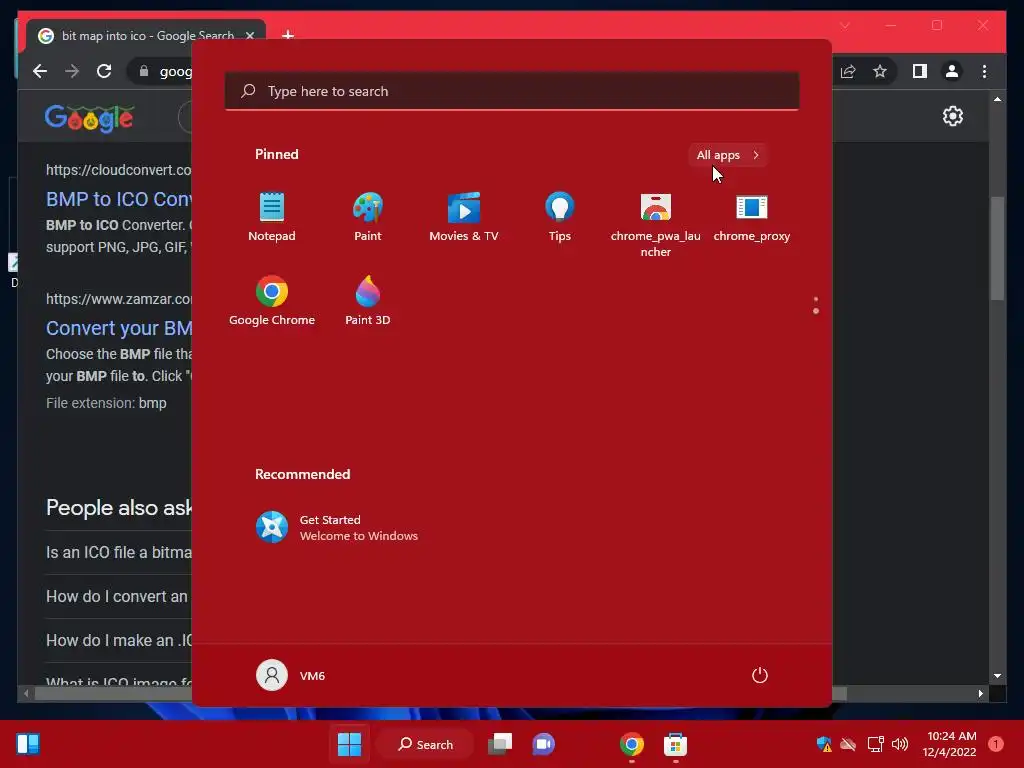
Task: Click Chrome vertical scrollbar thumb
Action: point(997,248)
